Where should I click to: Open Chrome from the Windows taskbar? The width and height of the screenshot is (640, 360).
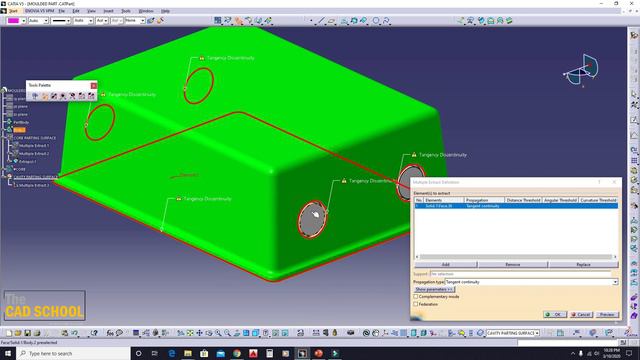click(x=237, y=353)
